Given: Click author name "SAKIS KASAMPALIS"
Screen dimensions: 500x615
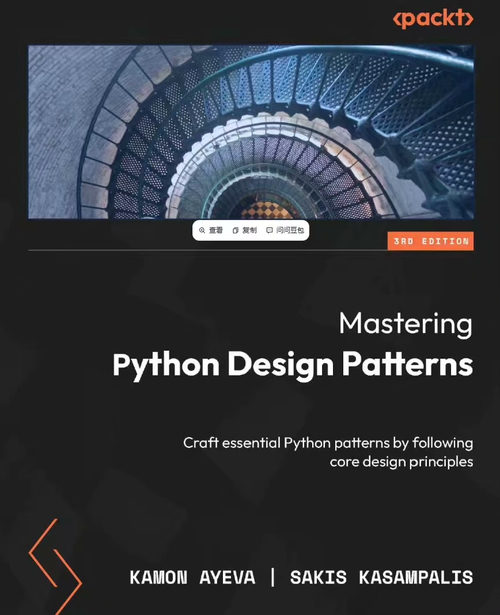Looking at the screenshot, I should (382, 577).
